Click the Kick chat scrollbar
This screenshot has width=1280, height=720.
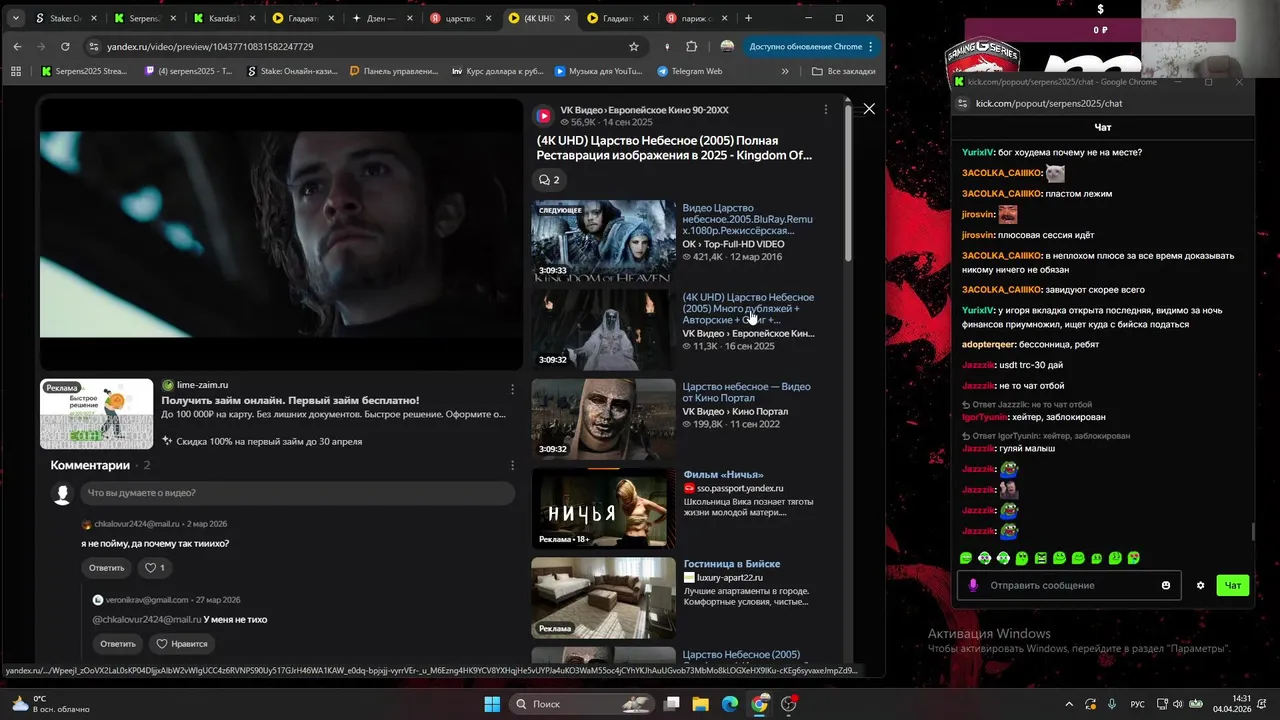(1253, 532)
